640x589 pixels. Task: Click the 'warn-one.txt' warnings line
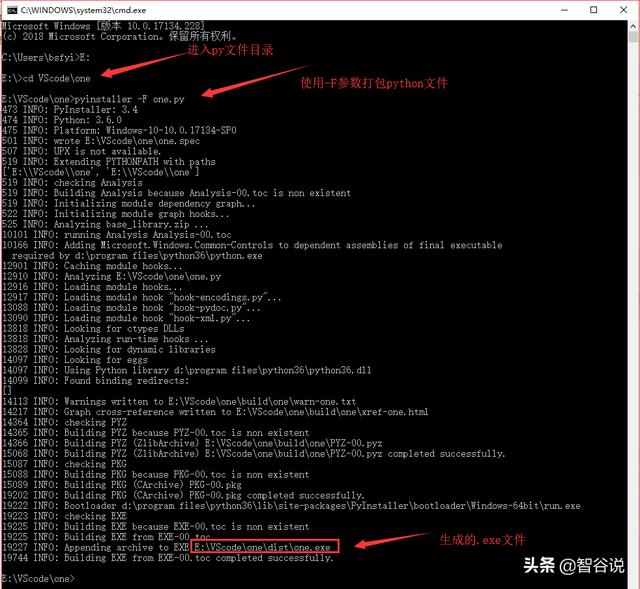[x=179, y=402]
